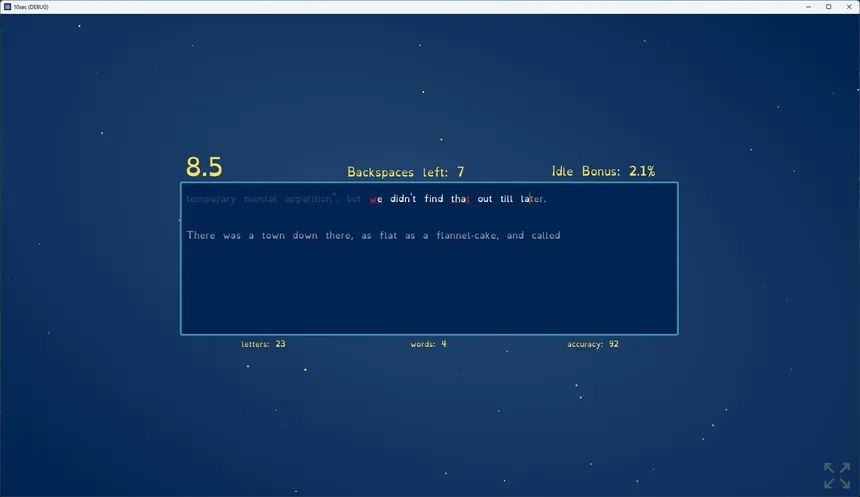Minimize the 10sec window
This screenshot has height=497, width=860.
808,6
